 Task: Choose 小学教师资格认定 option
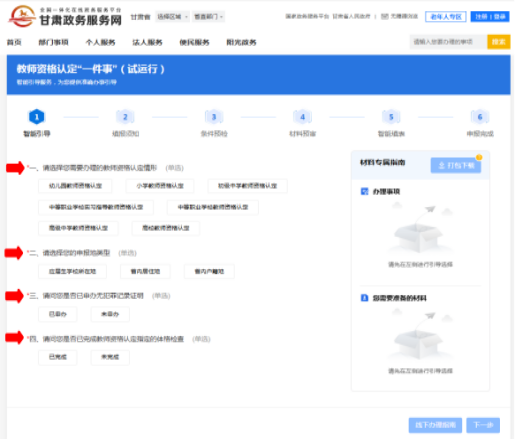(x=160, y=186)
